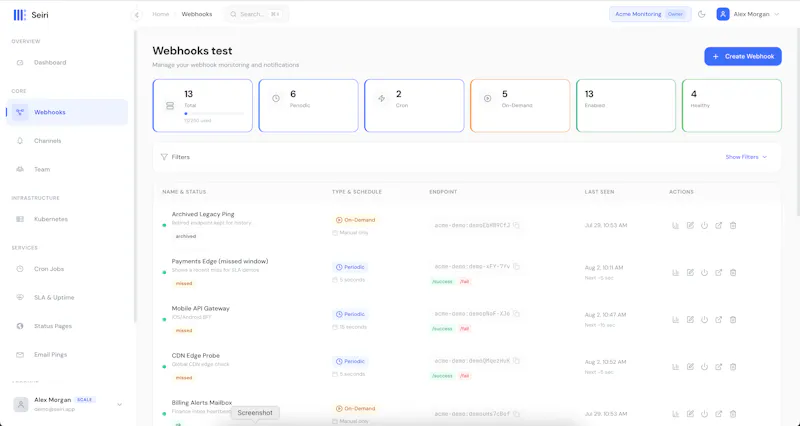Click the /fail tag on Mobile API Gateway
The height and width of the screenshot is (426, 800).
(x=464, y=329)
